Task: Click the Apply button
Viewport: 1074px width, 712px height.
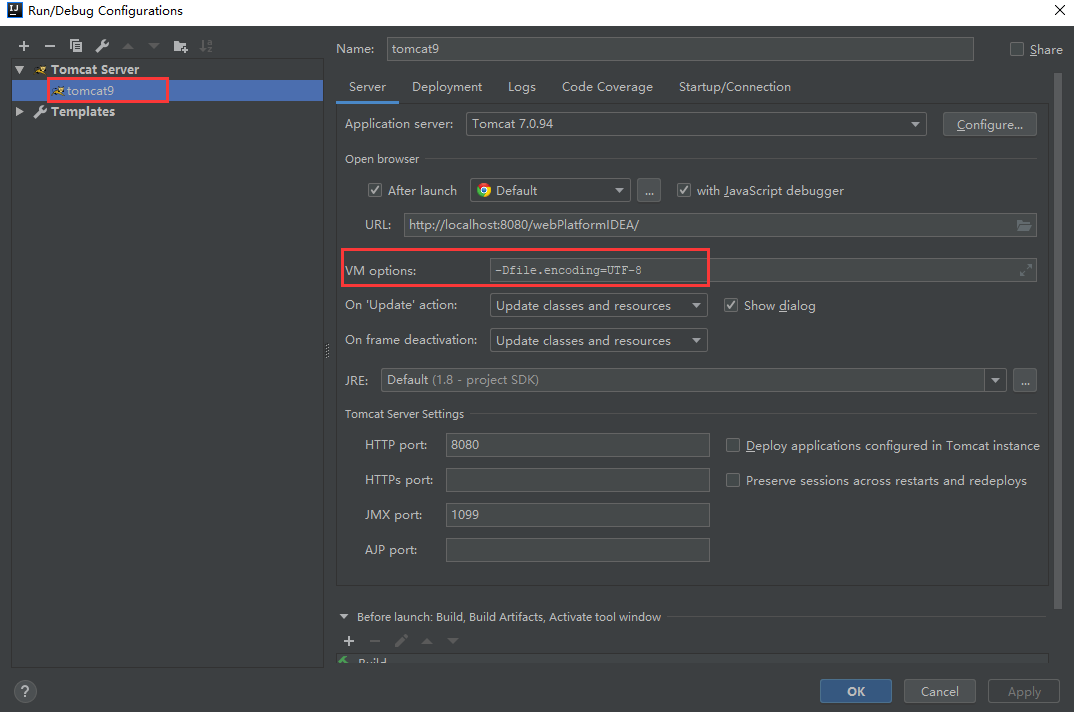Action: click(x=1024, y=691)
